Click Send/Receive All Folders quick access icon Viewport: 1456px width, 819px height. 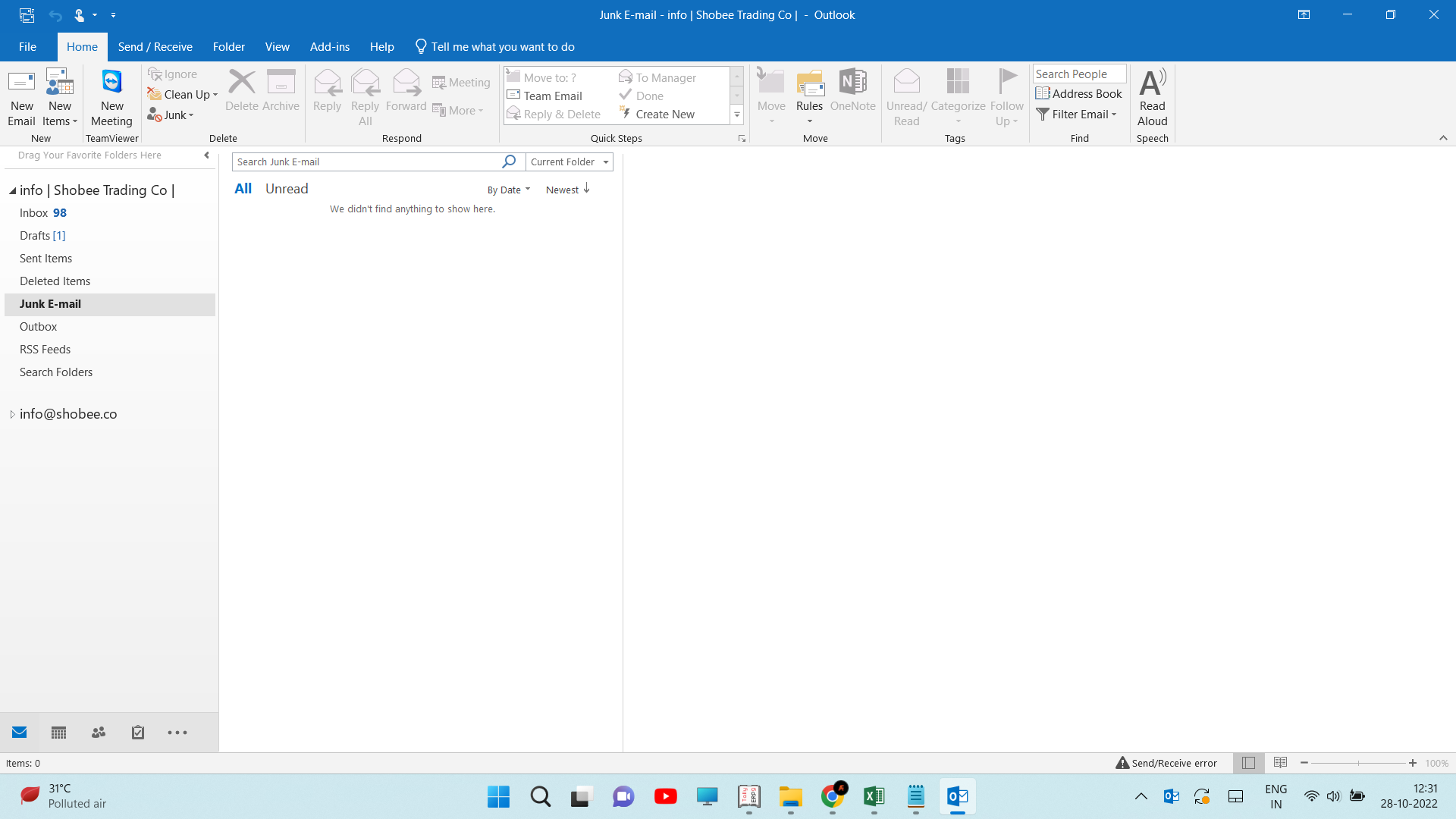point(27,15)
